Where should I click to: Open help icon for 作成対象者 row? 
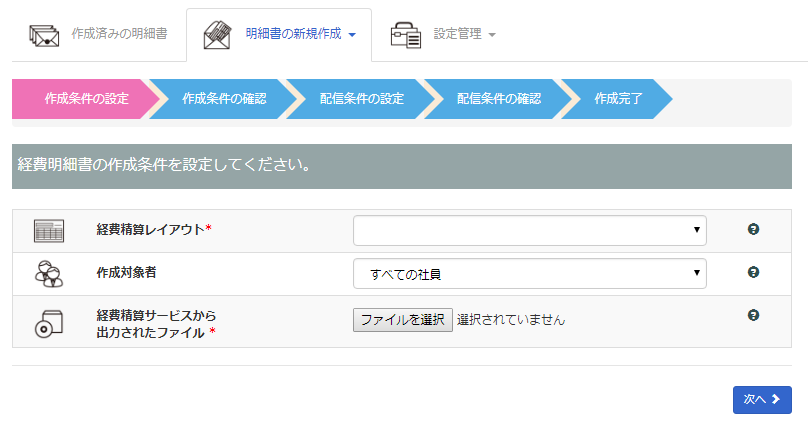pos(753,272)
